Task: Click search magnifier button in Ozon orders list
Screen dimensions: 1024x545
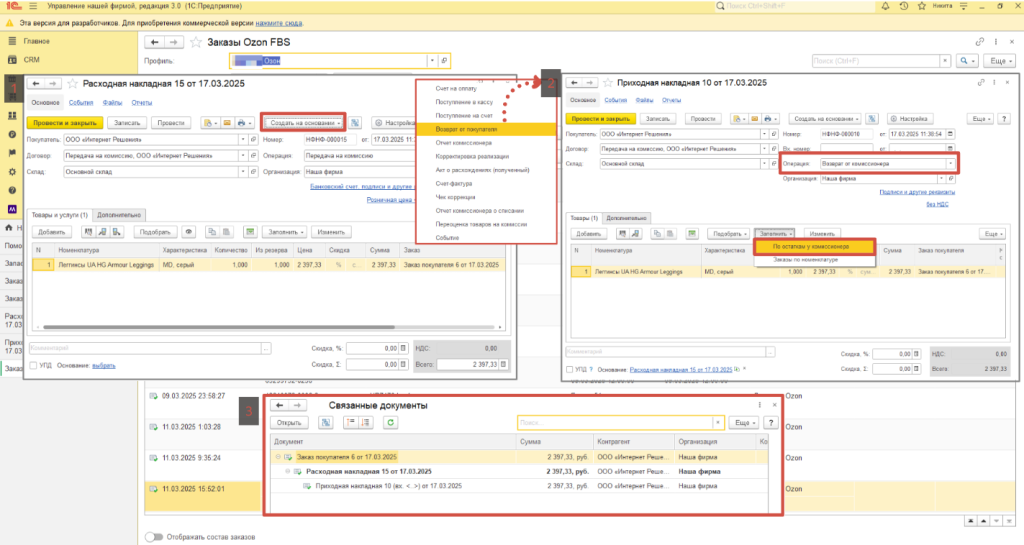Action: [965, 61]
